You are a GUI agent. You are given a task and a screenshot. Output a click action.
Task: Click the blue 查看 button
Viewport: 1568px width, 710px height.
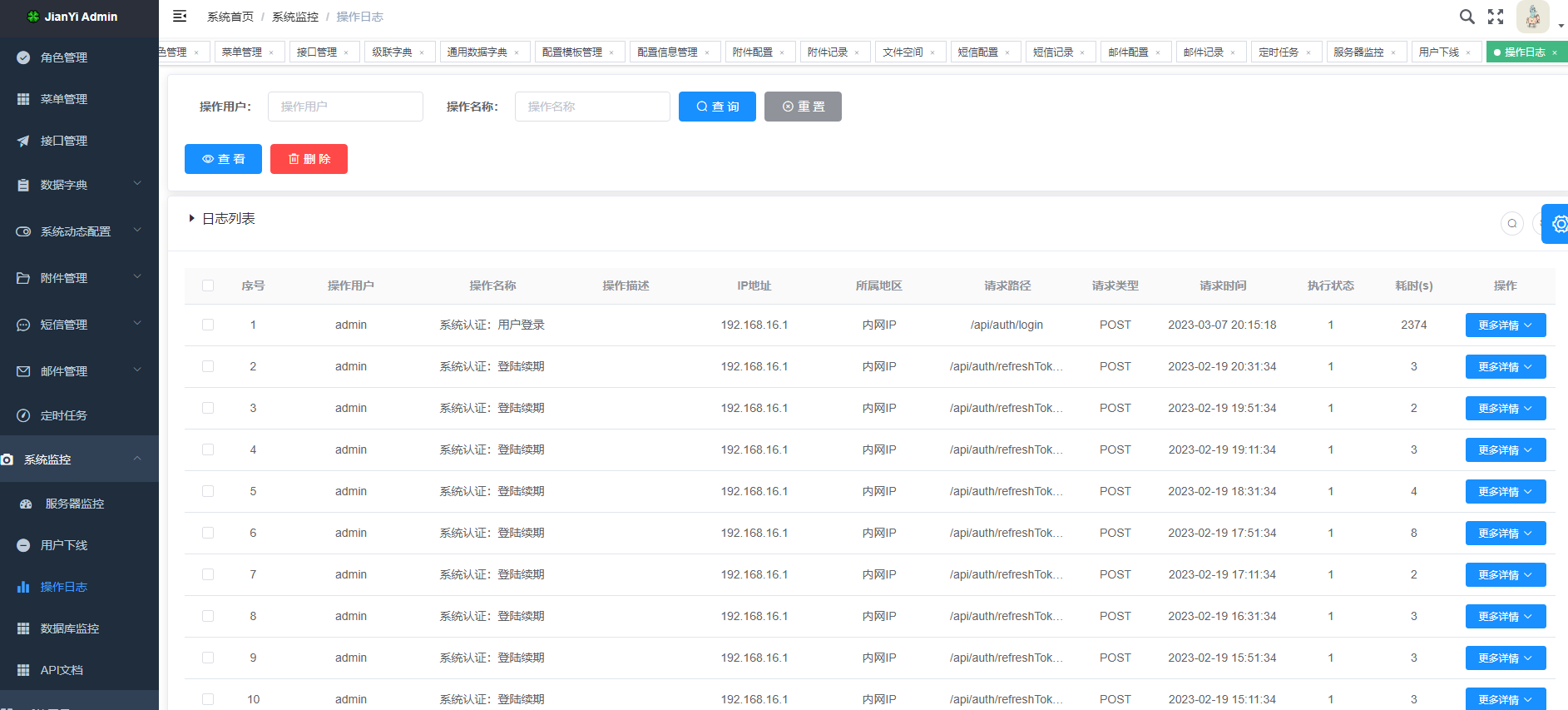pos(223,159)
